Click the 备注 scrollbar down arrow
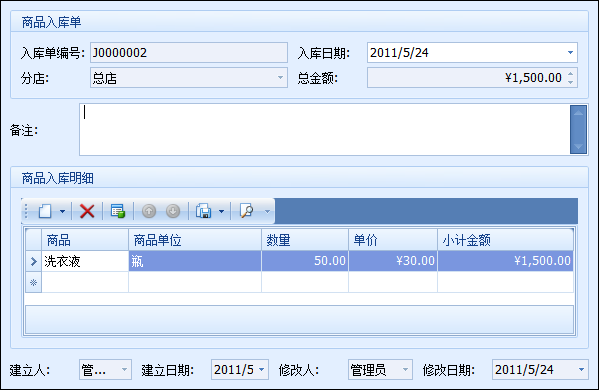The image size is (599, 390). (578, 146)
